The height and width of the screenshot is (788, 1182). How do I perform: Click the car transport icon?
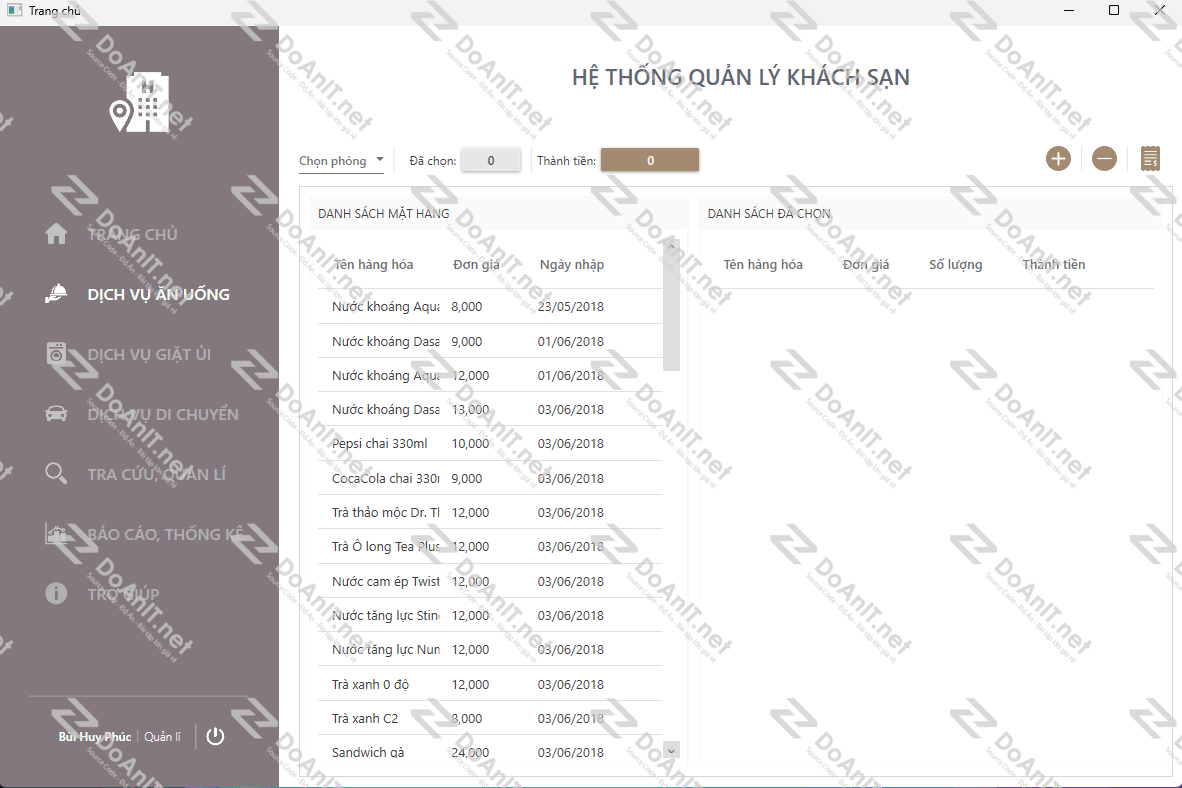pos(56,414)
